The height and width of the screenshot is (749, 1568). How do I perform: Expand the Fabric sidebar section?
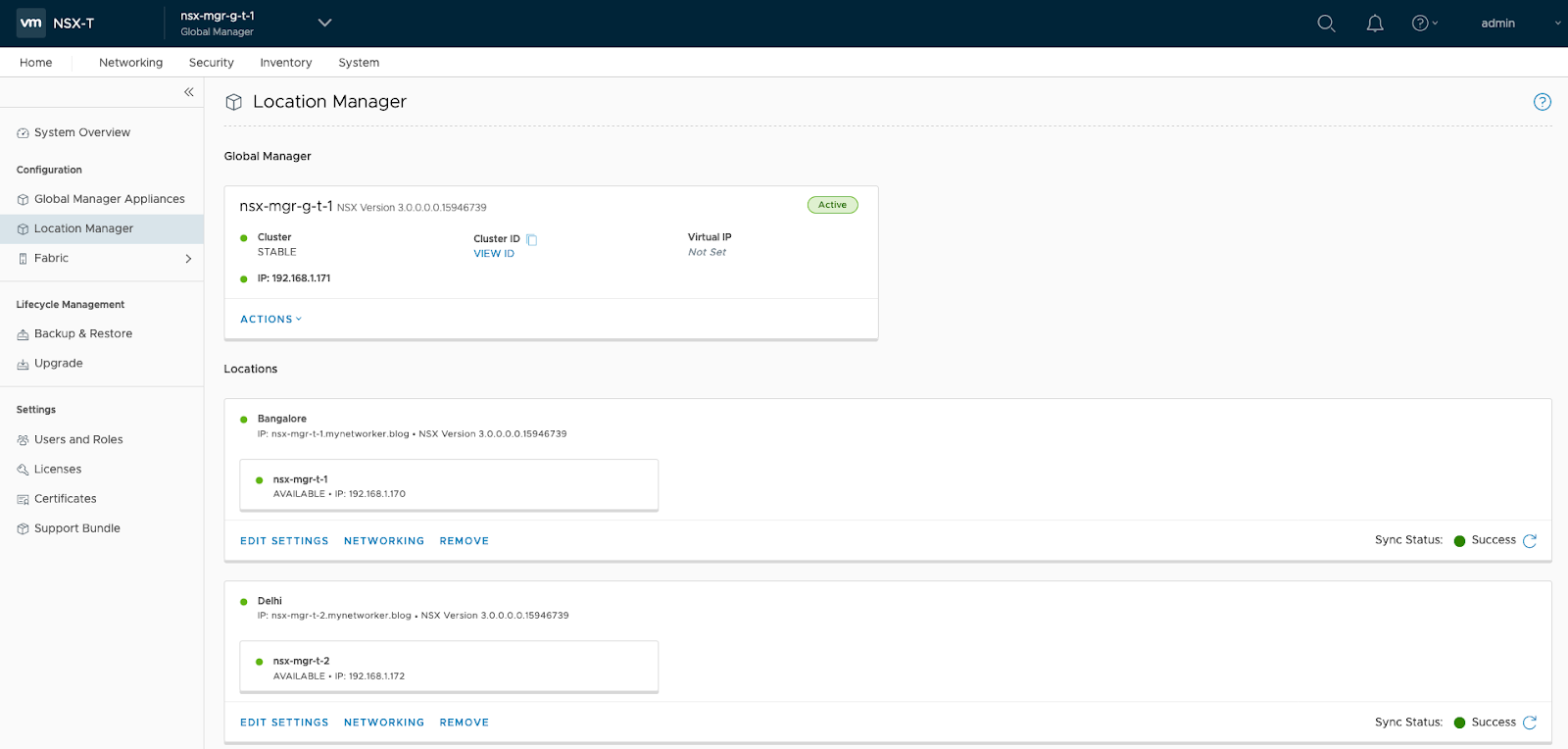pos(187,259)
